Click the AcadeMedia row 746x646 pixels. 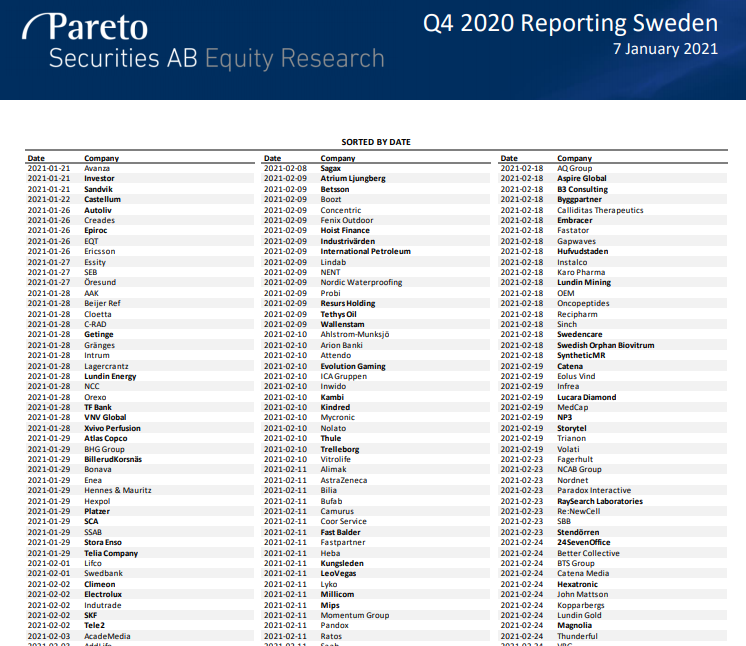pyautogui.click(x=139, y=636)
